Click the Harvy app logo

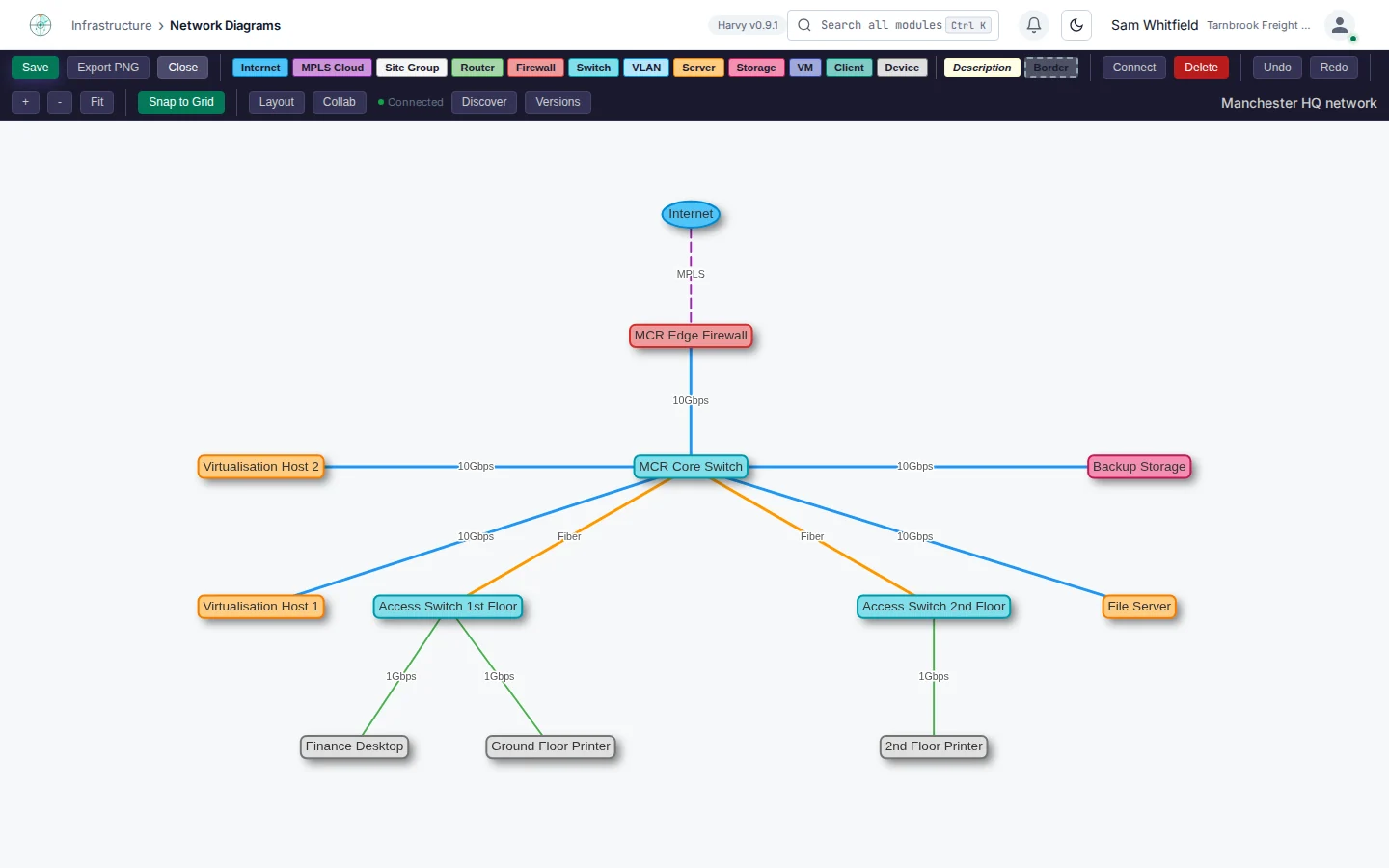(x=41, y=25)
